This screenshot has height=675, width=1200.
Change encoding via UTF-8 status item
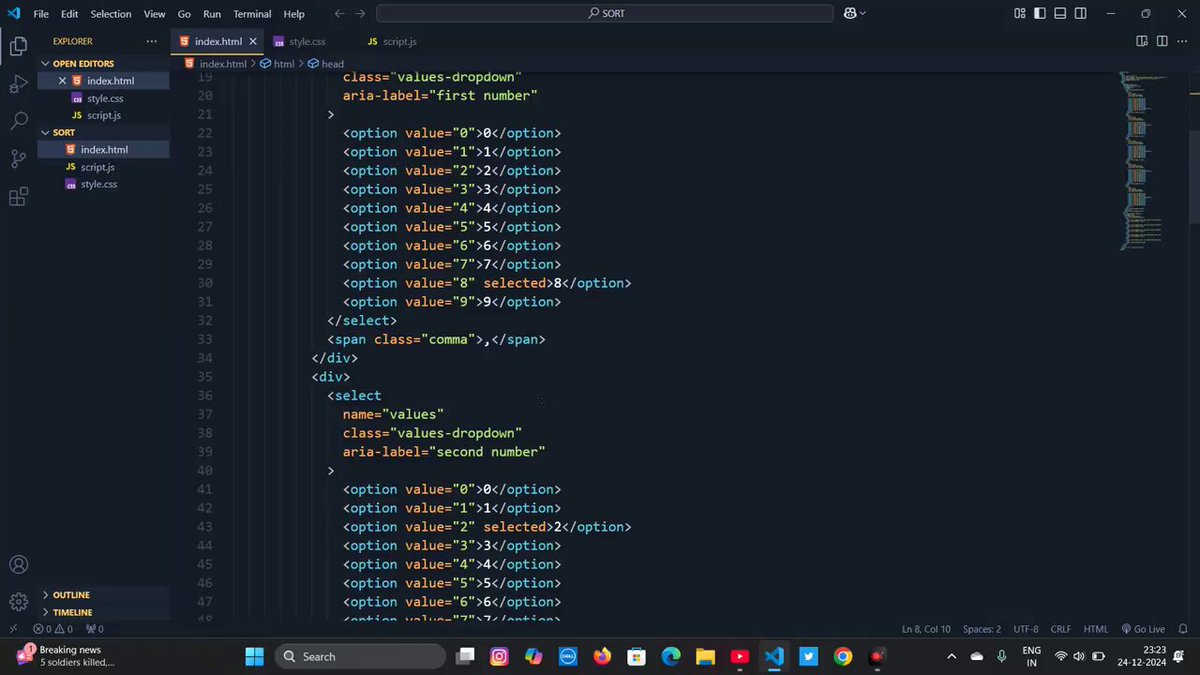coord(1026,629)
